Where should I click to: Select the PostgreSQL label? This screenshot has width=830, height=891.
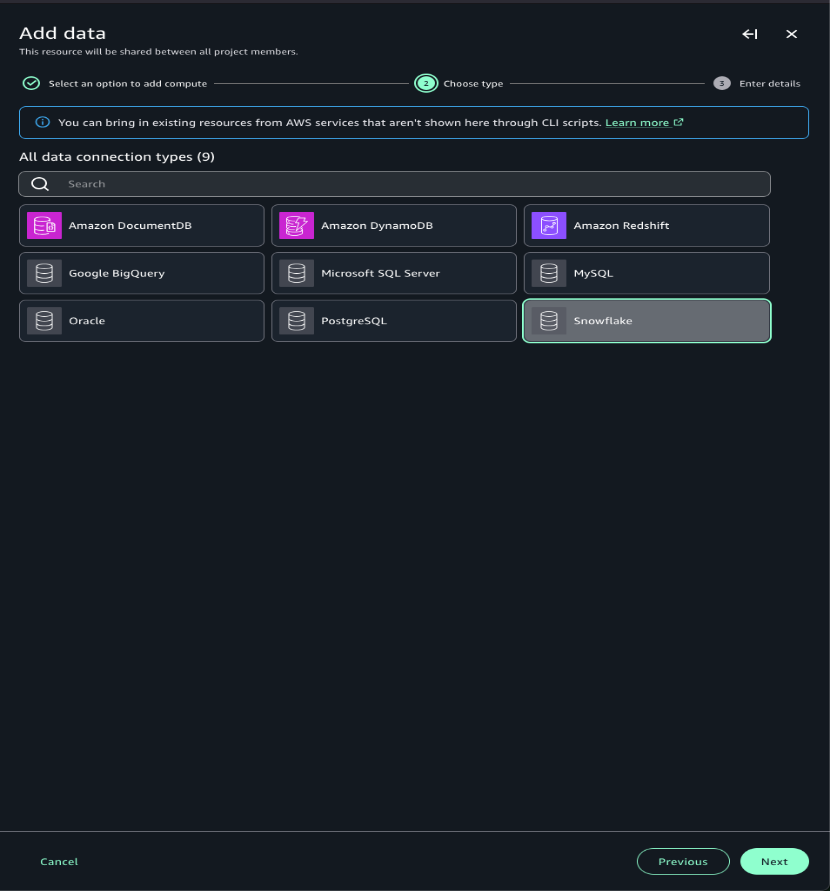[354, 321]
